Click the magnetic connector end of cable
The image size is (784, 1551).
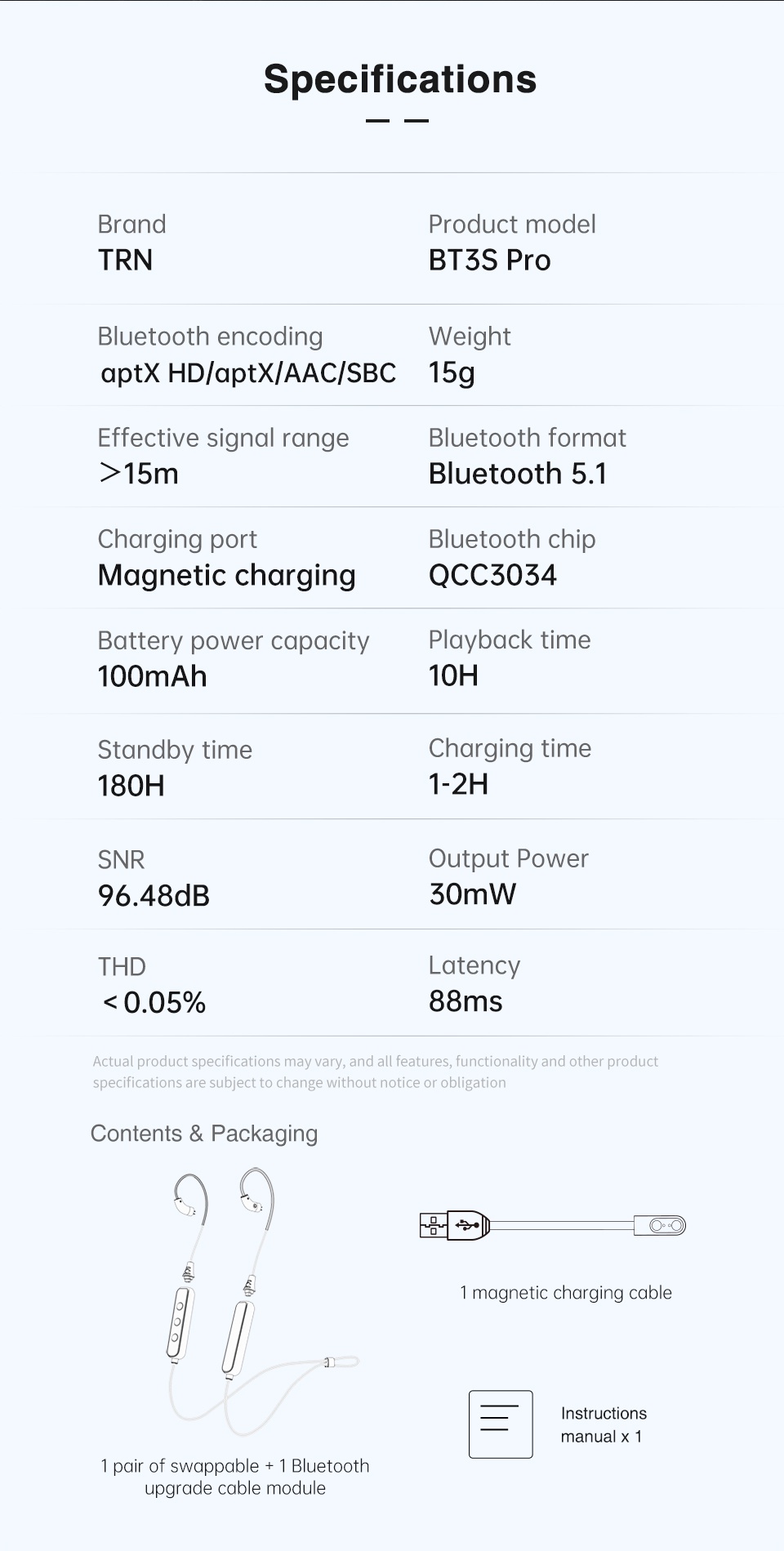(x=660, y=1225)
